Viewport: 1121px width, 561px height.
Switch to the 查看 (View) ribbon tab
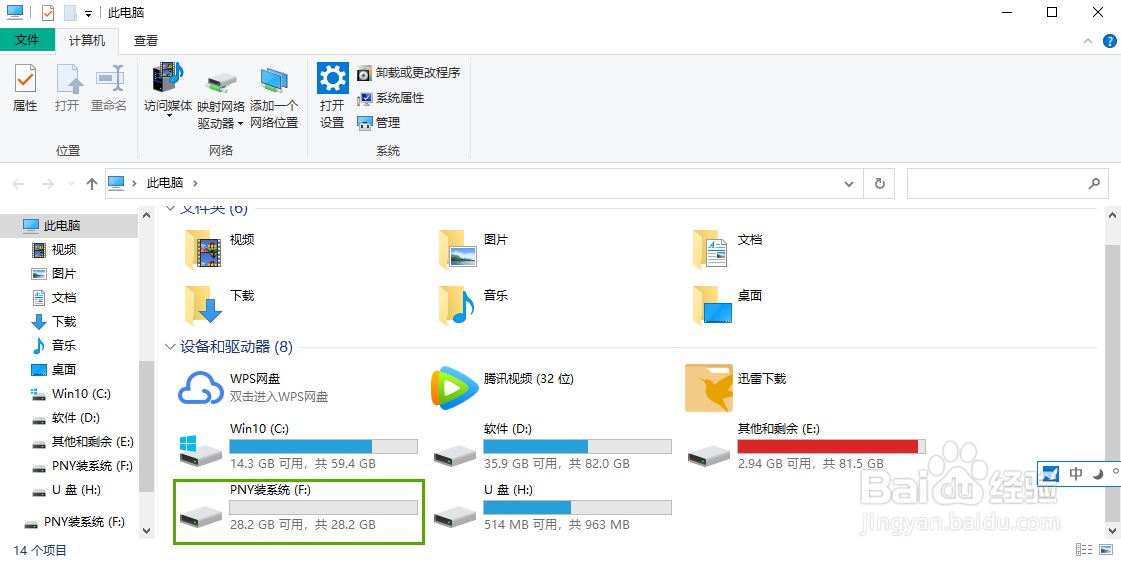pyautogui.click(x=146, y=41)
